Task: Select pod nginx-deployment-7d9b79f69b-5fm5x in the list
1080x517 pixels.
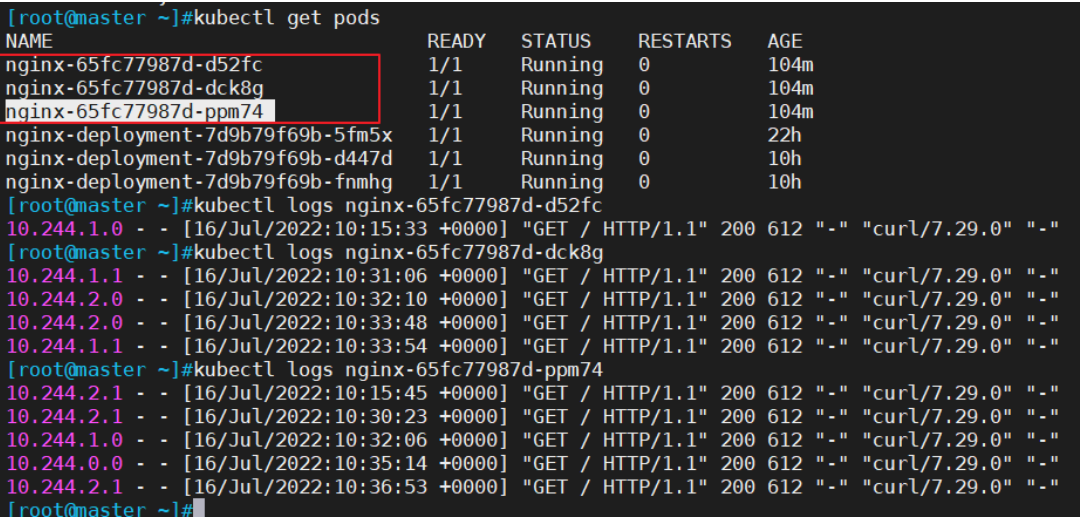Action: (199, 136)
